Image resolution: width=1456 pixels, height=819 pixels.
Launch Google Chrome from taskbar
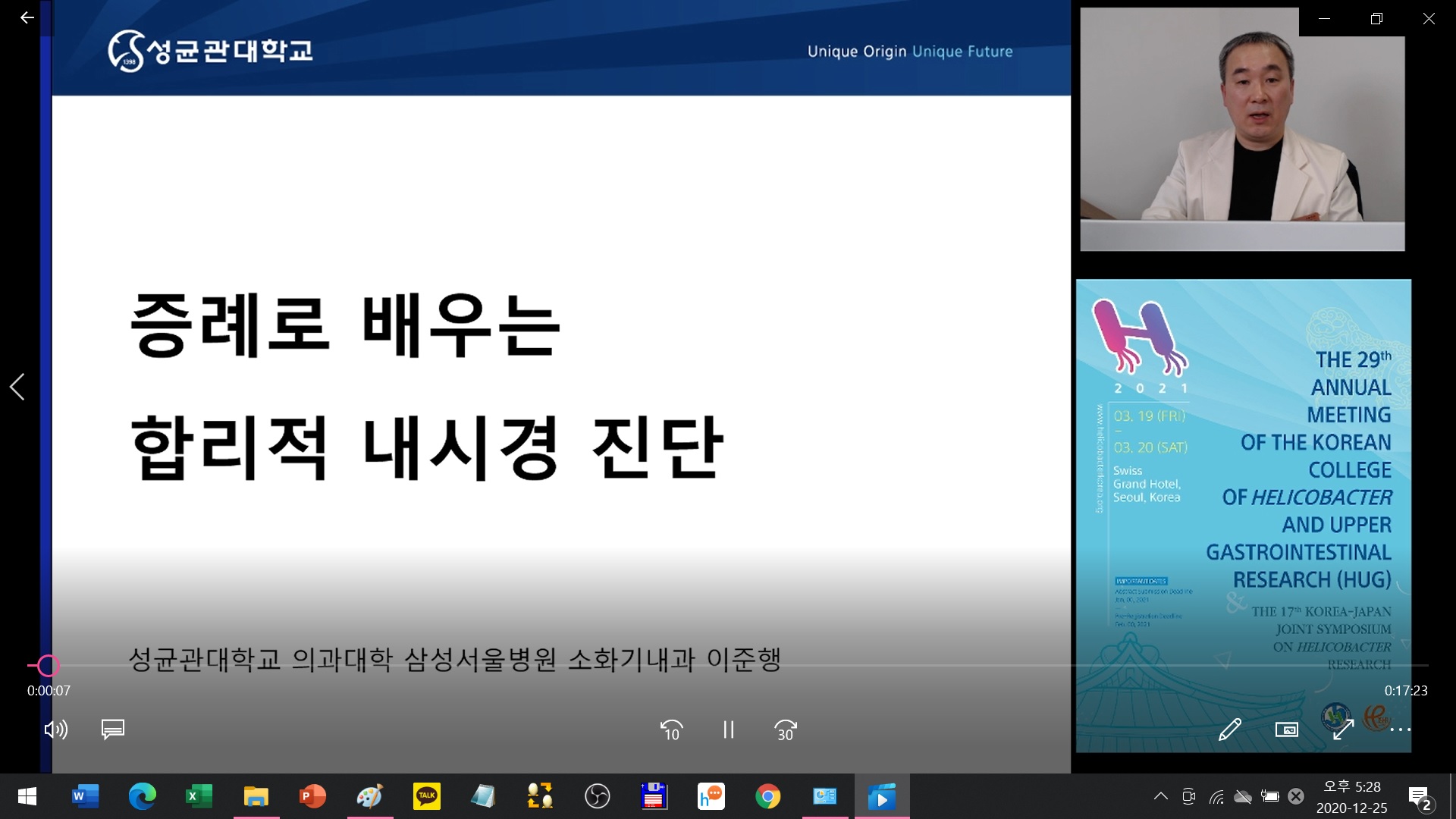tap(767, 796)
